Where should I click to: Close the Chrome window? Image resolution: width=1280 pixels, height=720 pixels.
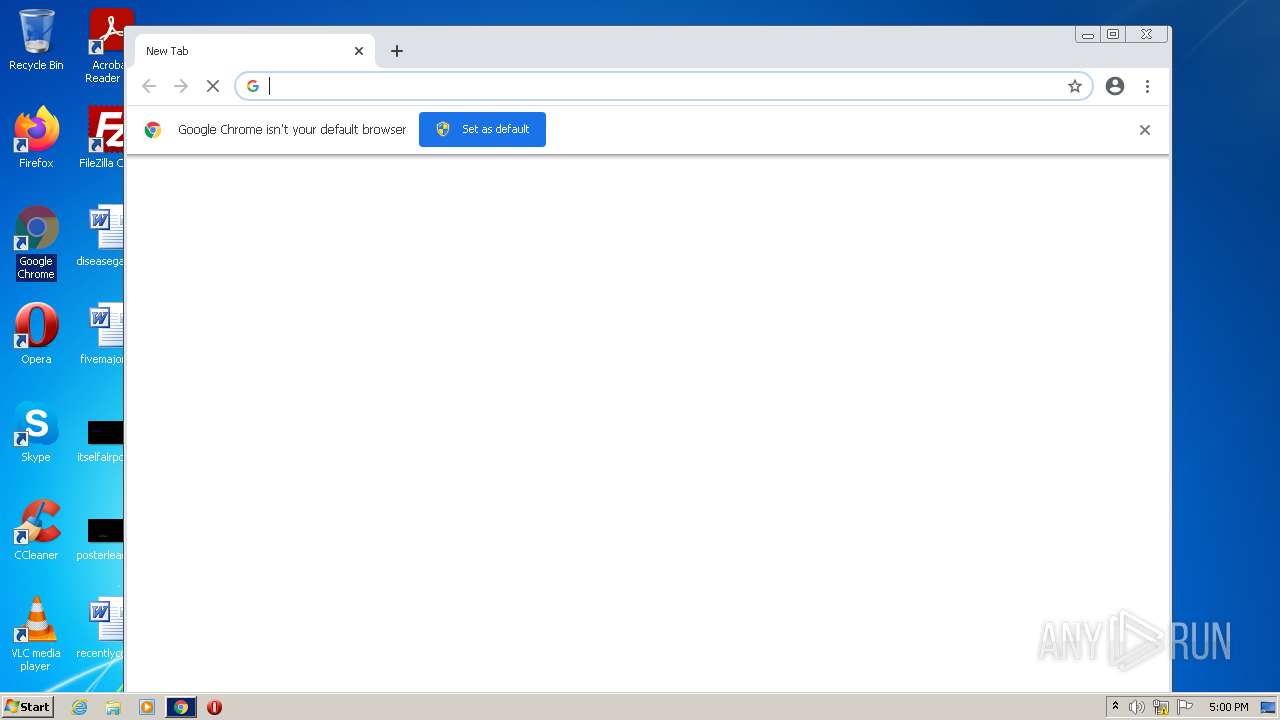(x=1146, y=34)
